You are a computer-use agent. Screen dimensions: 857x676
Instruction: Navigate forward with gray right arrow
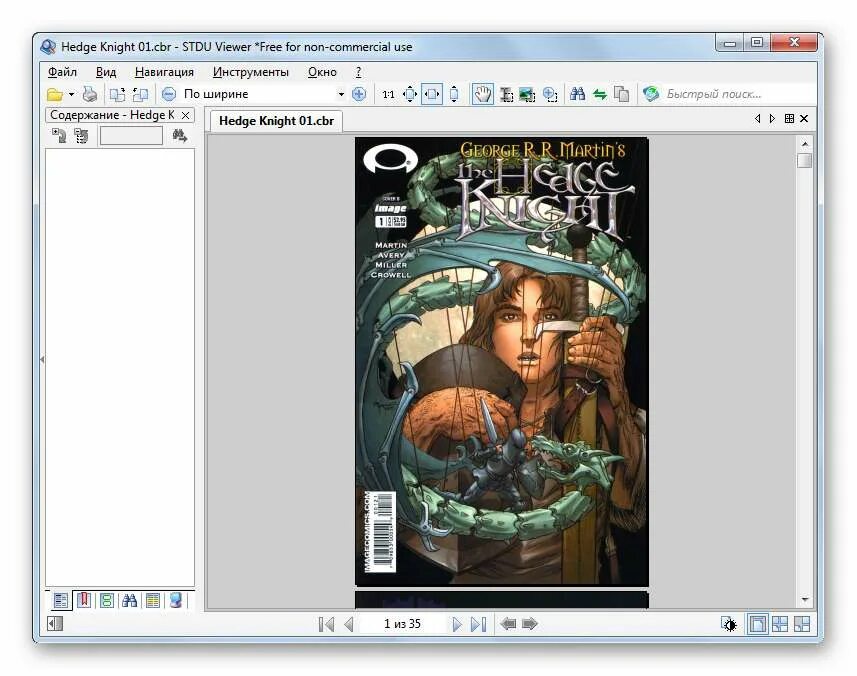point(530,624)
